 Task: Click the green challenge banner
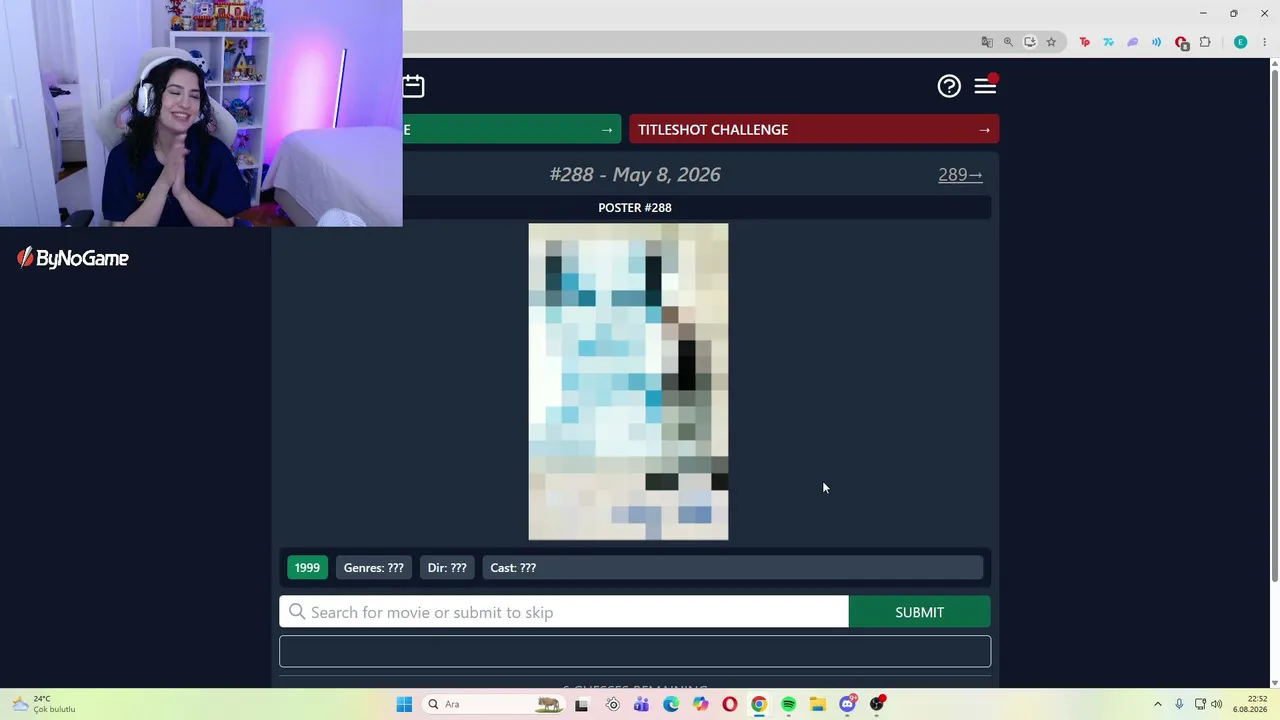tap(511, 130)
